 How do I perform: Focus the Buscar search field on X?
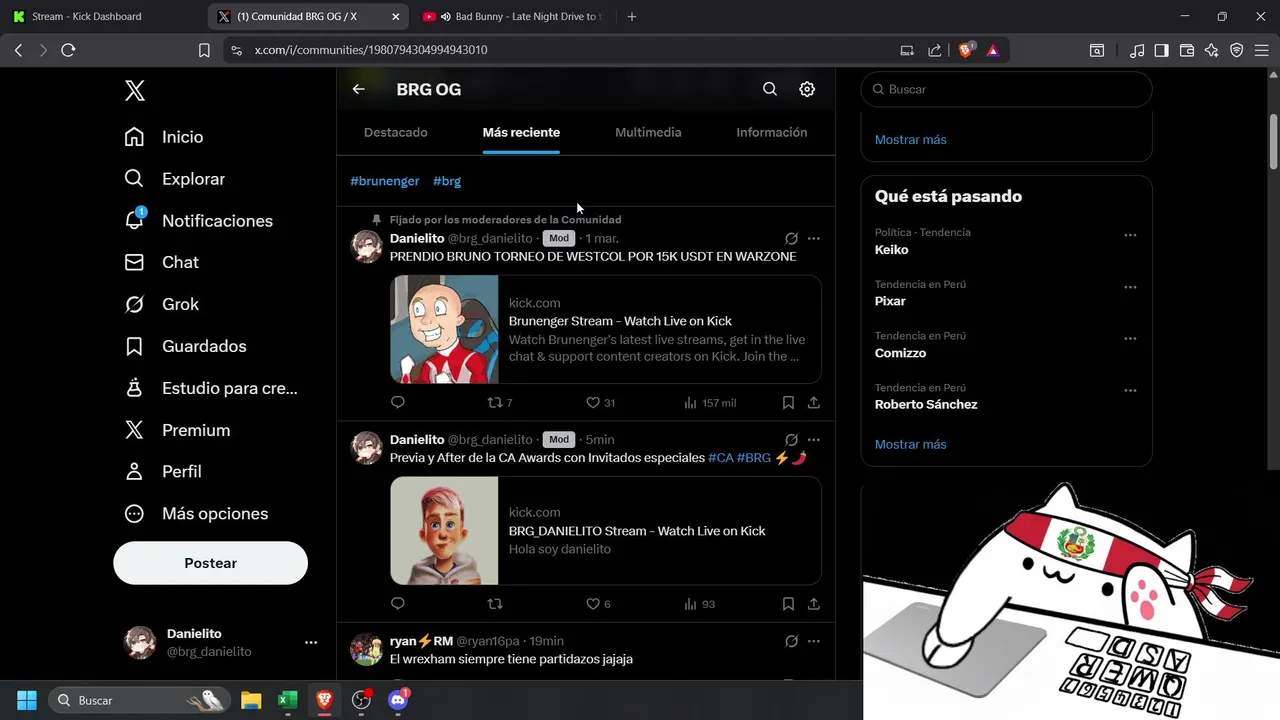[1006, 89]
